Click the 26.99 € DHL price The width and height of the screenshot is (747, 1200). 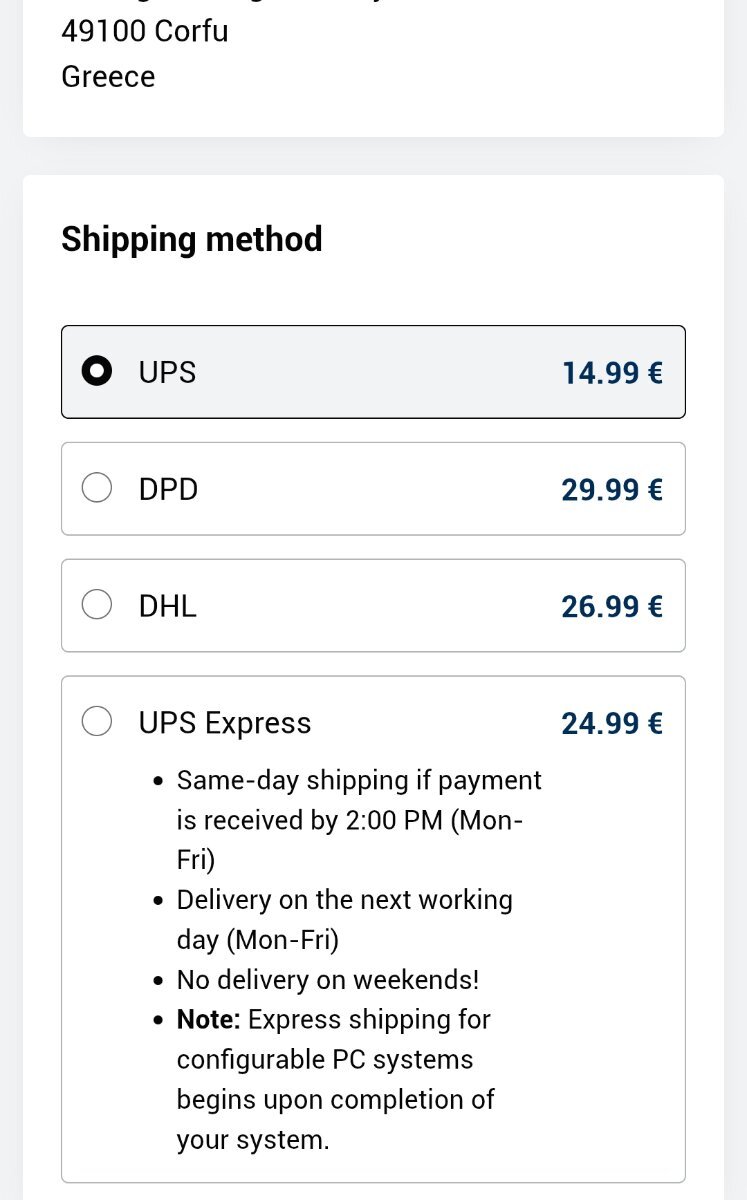click(612, 607)
